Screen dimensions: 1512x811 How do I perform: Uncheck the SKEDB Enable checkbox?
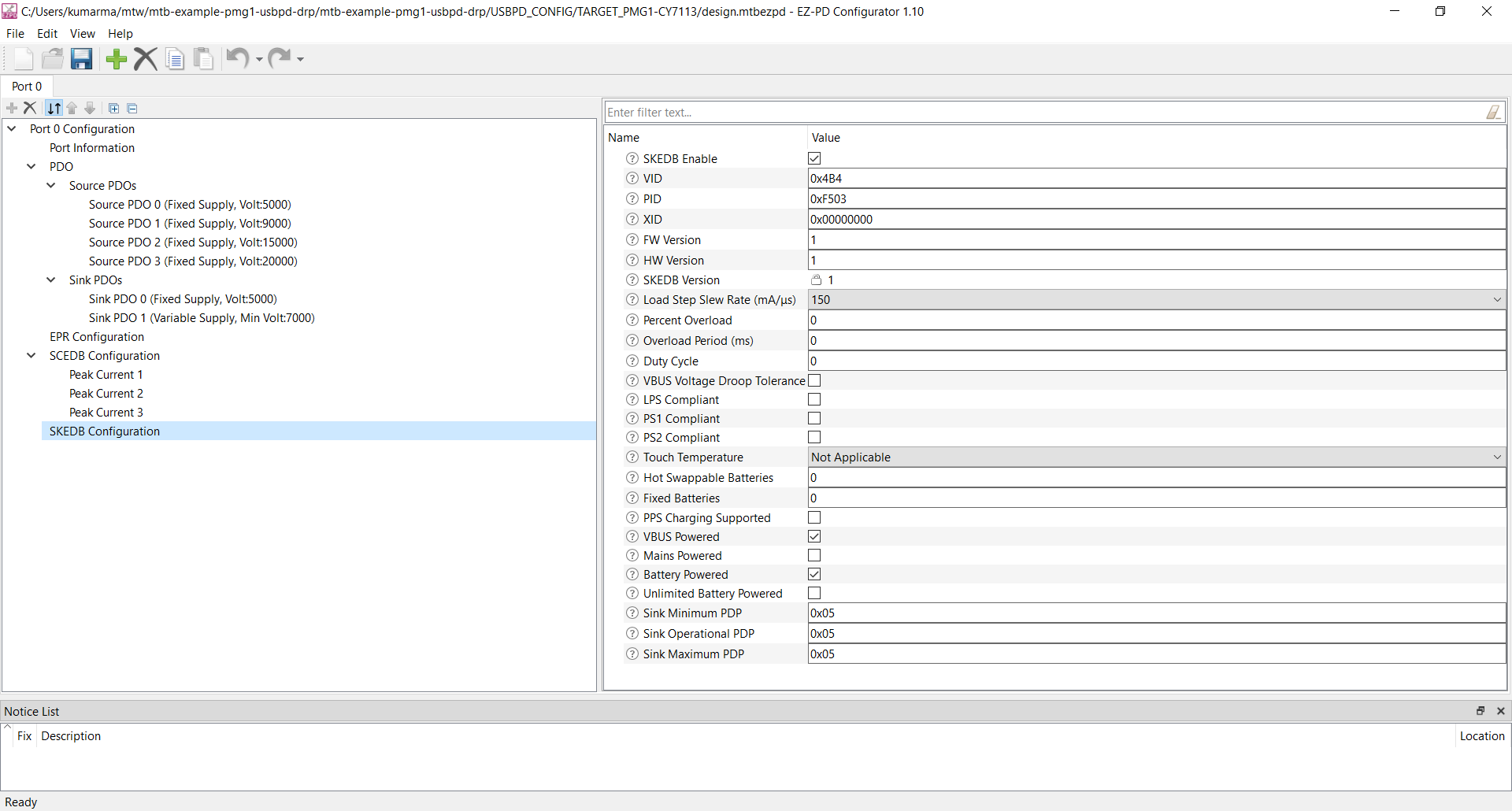tap(814, 158)
